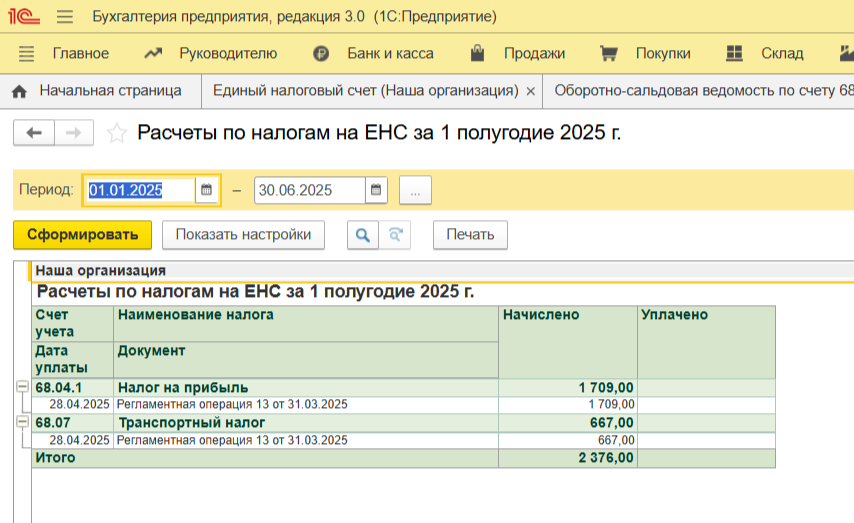The image size is (854, 523).
Task: Click the magnifier search button
Action: tap(363, 235)
